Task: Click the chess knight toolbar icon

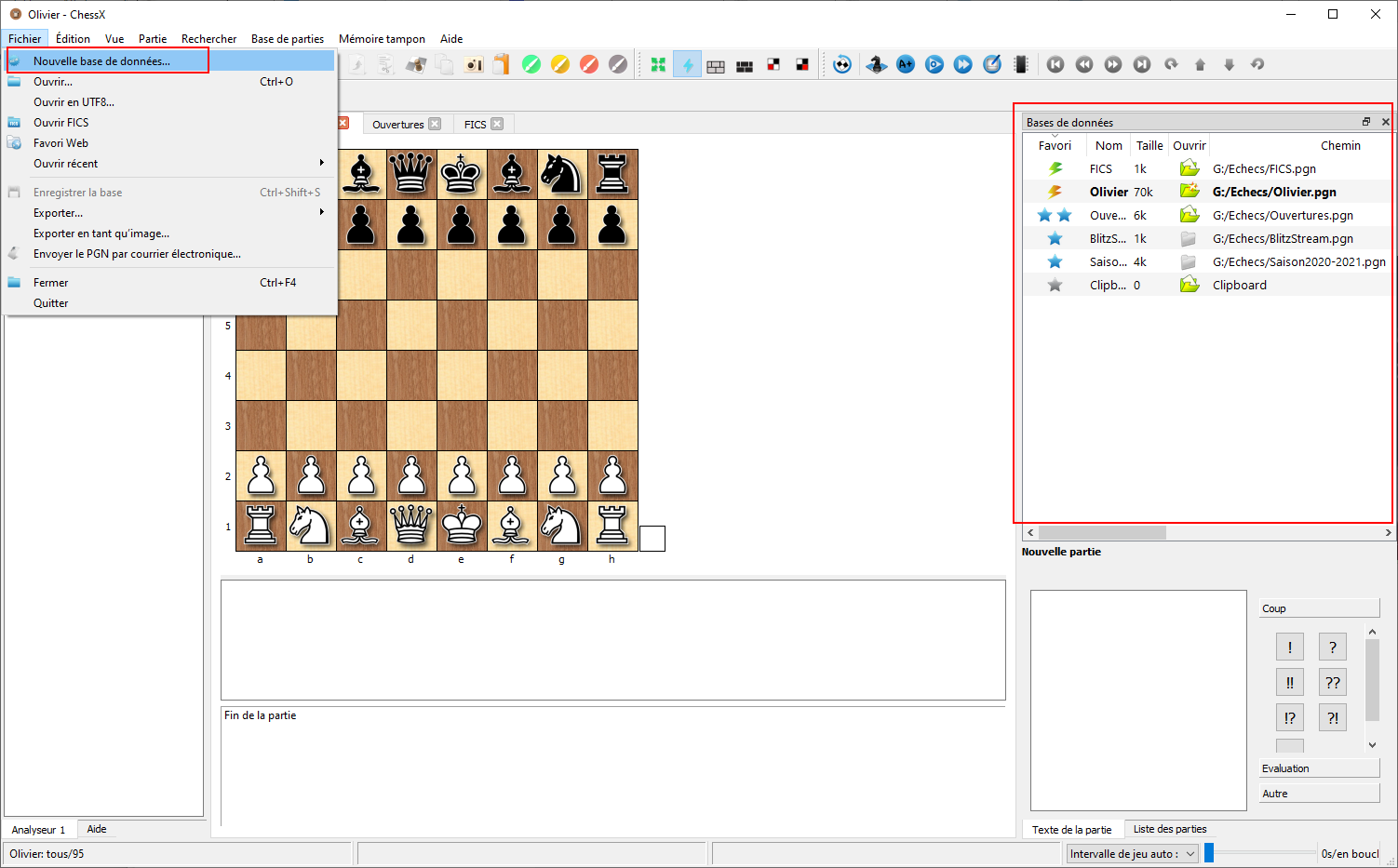Action: pos(876,64)
